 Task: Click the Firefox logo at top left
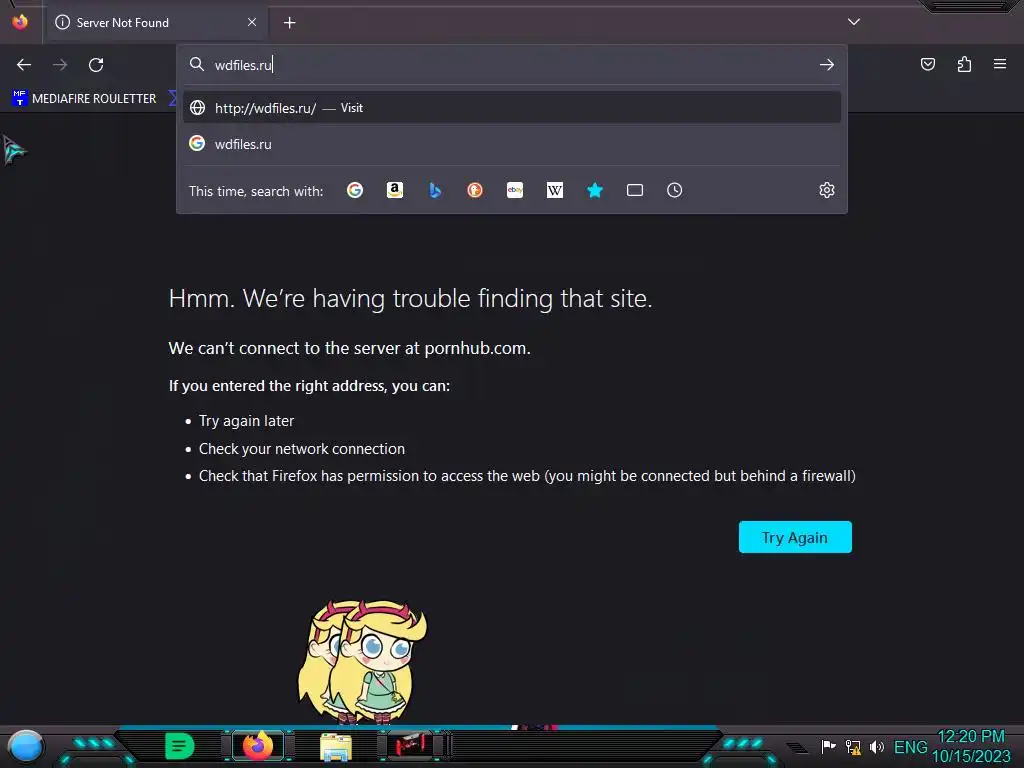click(20, 22)
